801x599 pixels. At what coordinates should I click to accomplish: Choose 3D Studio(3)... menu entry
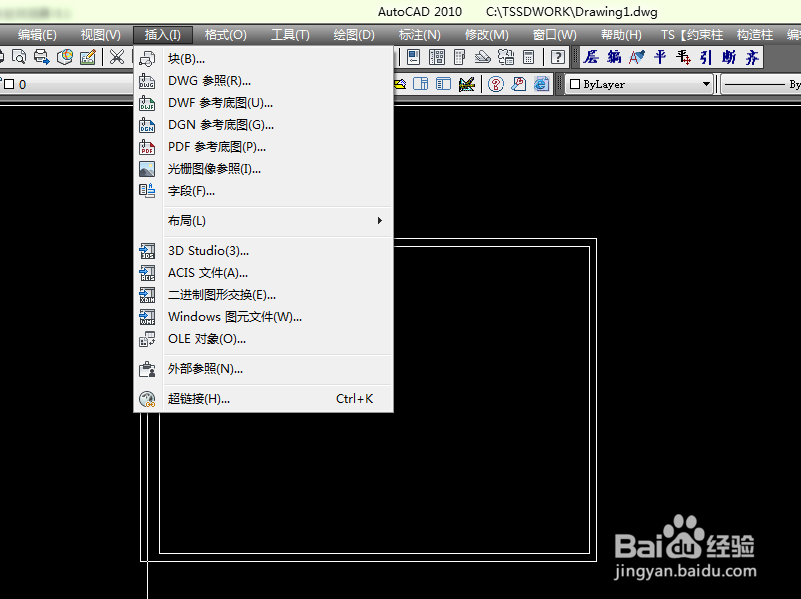pos(264,251)
